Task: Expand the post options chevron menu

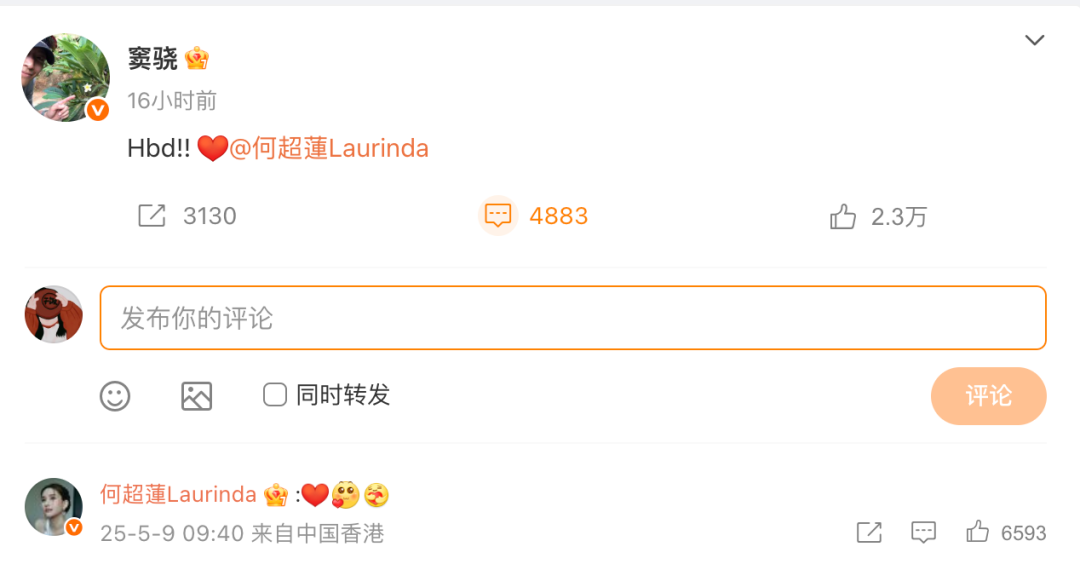Action: (1035, 40)
